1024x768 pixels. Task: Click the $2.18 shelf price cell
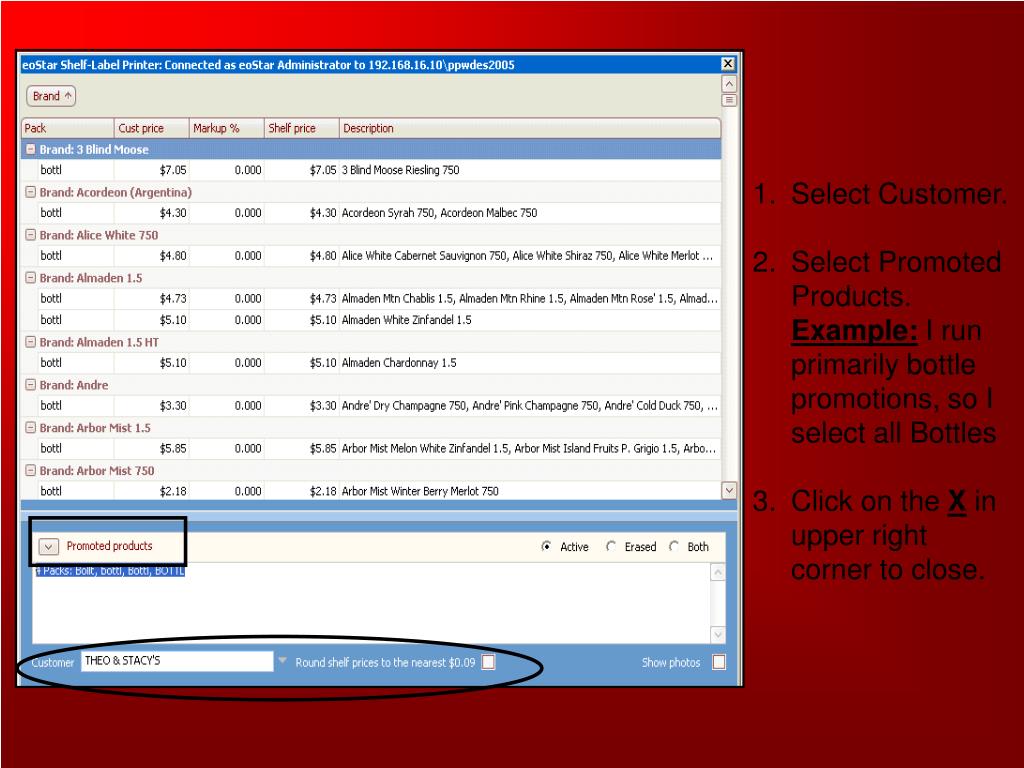(302, 491)
